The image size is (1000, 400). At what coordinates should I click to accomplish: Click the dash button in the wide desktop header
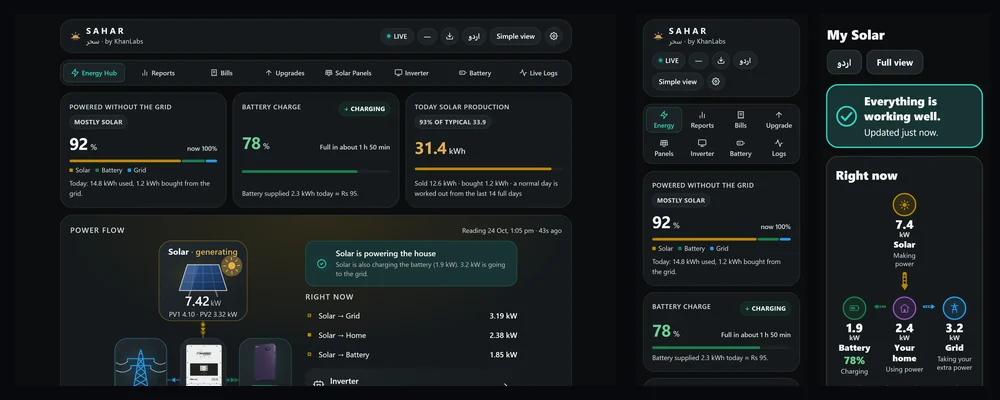tap(427, 36)
